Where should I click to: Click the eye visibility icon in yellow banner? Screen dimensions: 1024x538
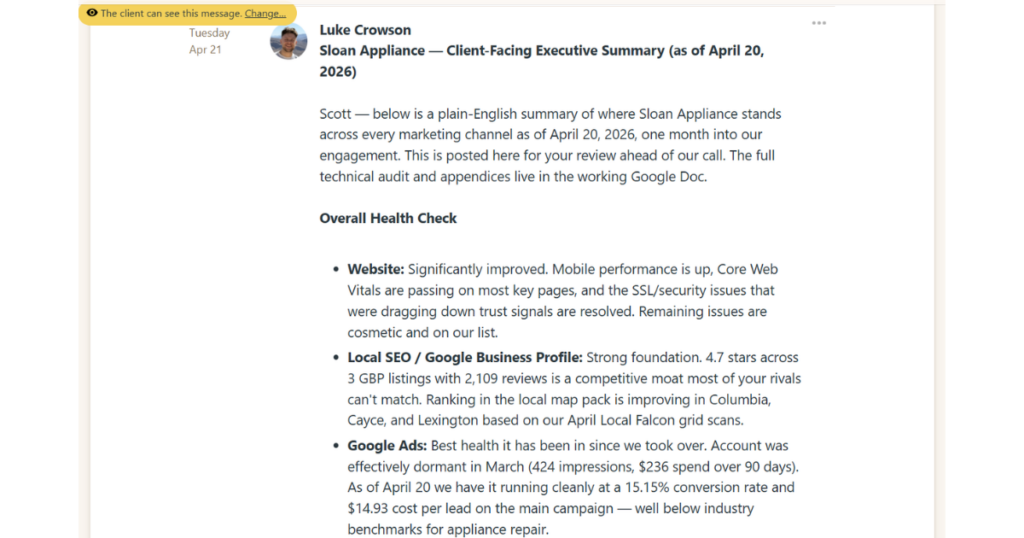tap(92, 13)
